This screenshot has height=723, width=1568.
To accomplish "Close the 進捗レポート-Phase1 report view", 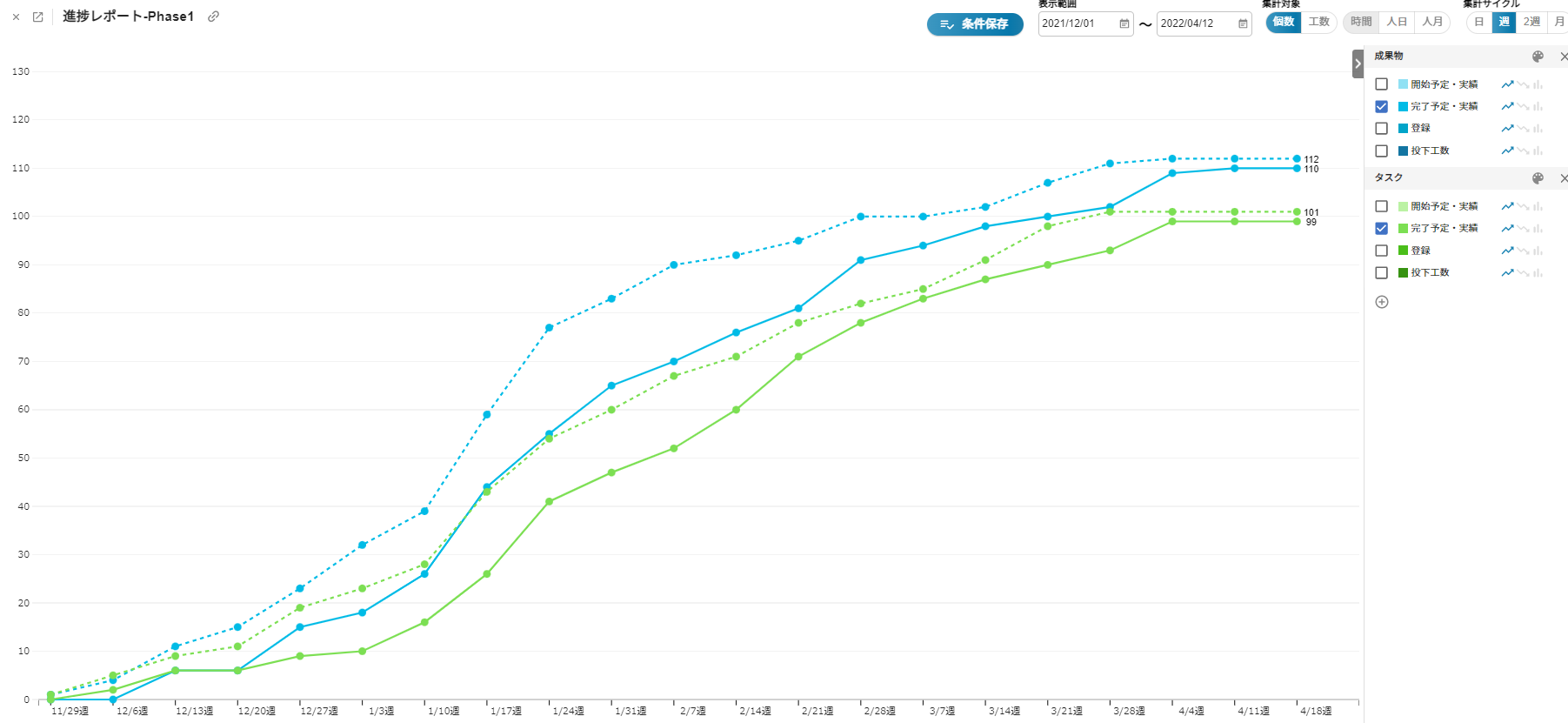I will (x=16, y=17).
